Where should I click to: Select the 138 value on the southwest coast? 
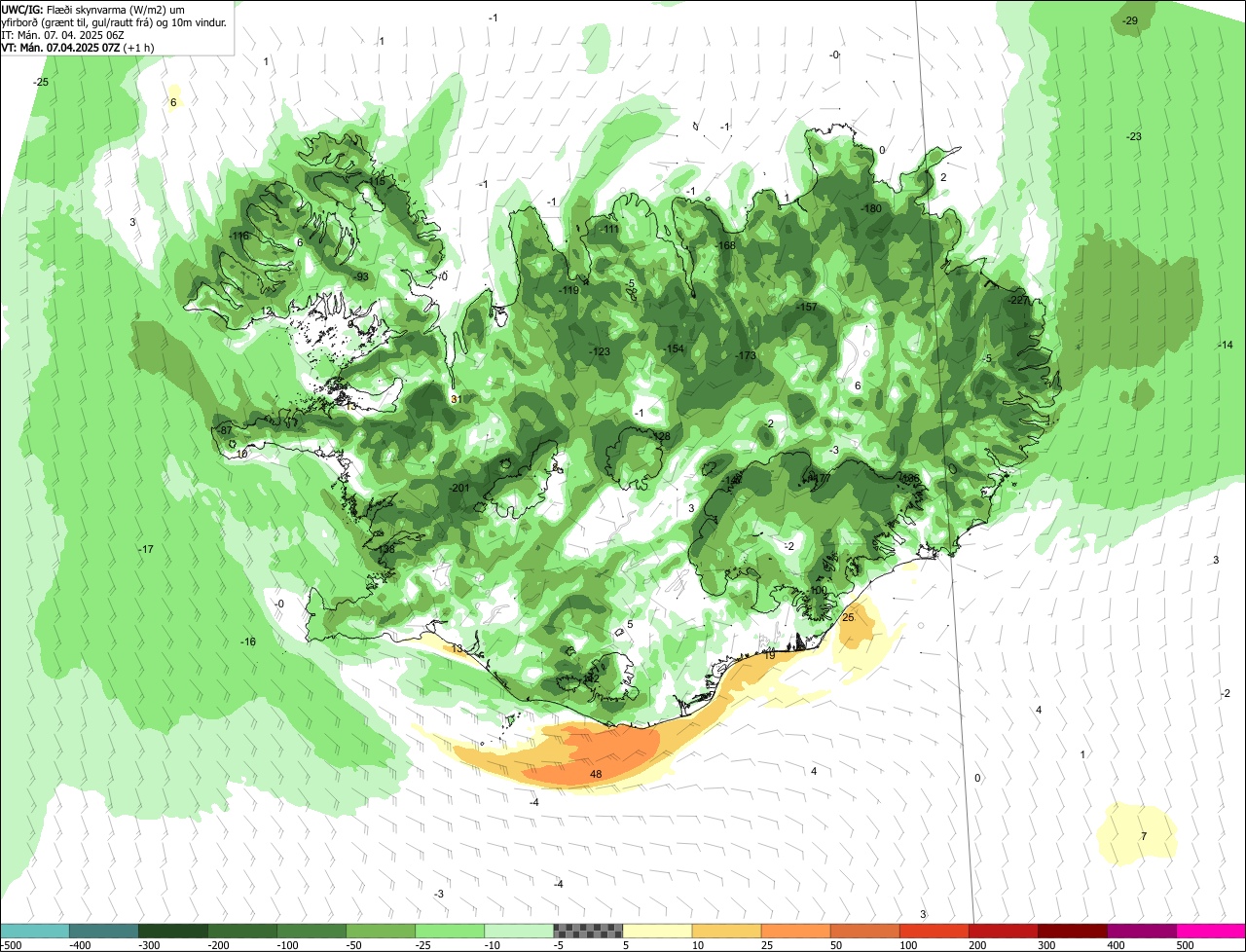(x=386, y=549)
